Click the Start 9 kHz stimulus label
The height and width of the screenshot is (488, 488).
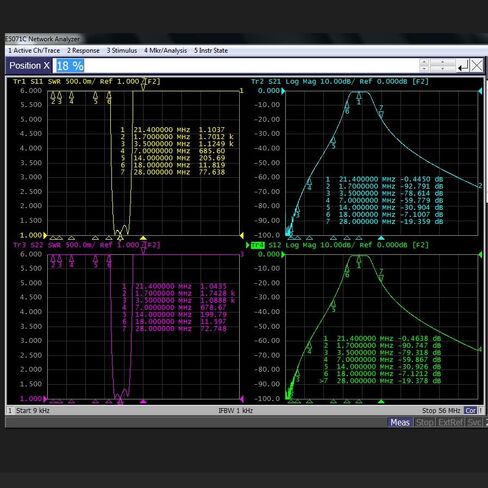pyautogui.click(x=33, y=411)
